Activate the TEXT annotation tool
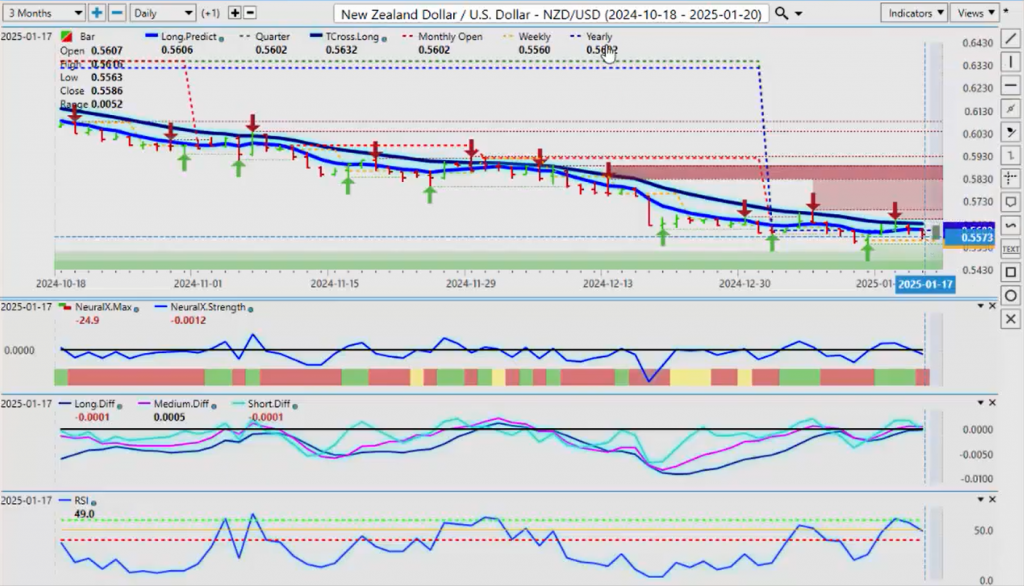 coord(1010,248)
